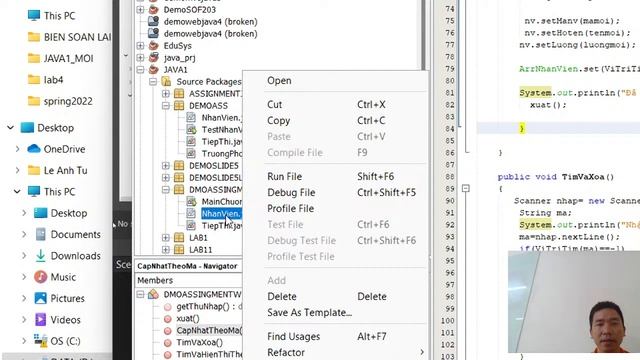Collapse the JAVA1 project node

pyautogui.click(x=140, y=69)
